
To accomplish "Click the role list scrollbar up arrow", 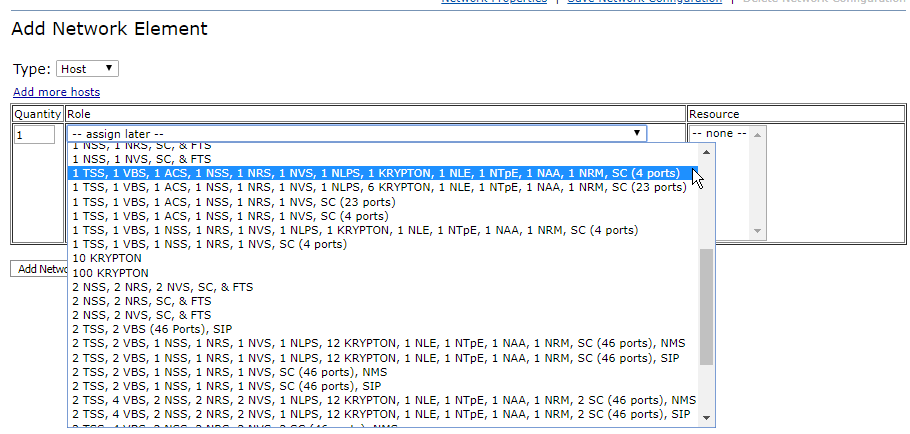I will tap(706, 151).
